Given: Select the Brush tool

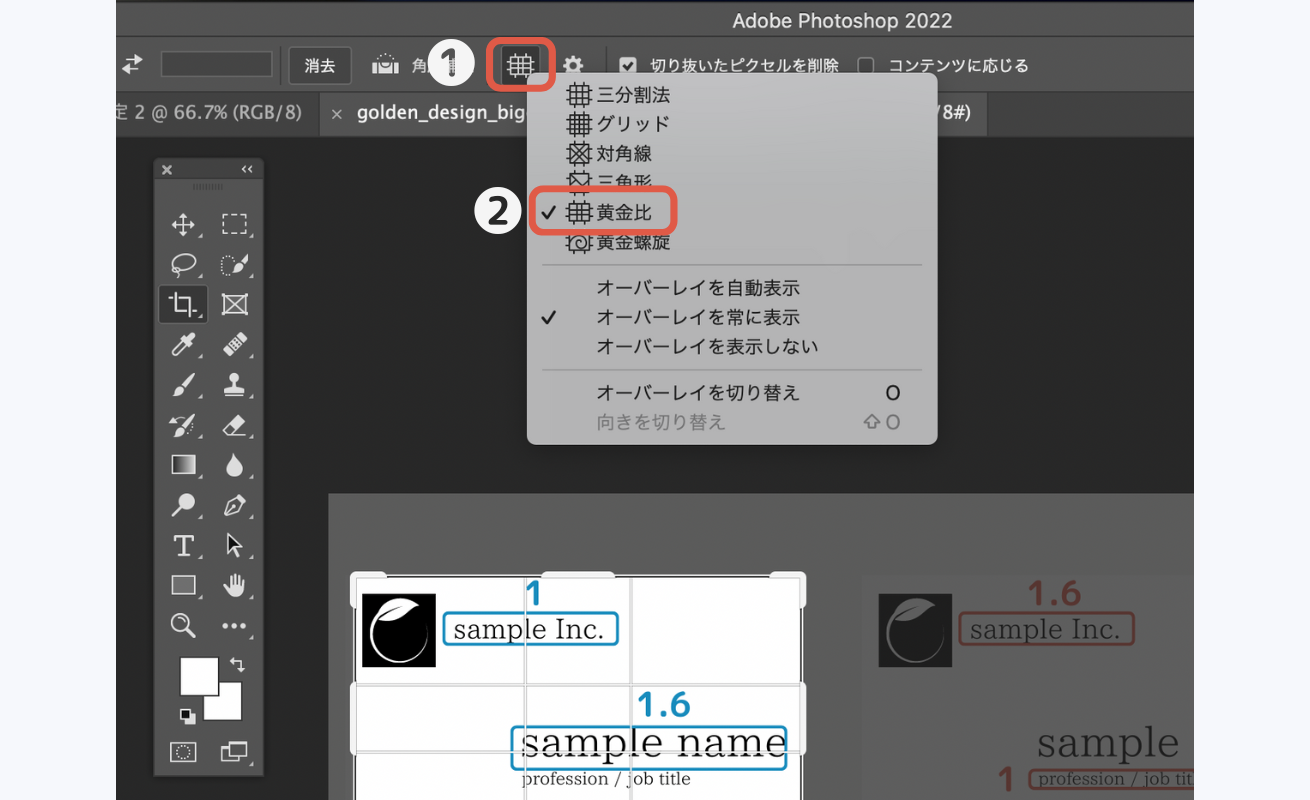Looking at the screenshot, I should pyautogui.click(x=183, y=385).
